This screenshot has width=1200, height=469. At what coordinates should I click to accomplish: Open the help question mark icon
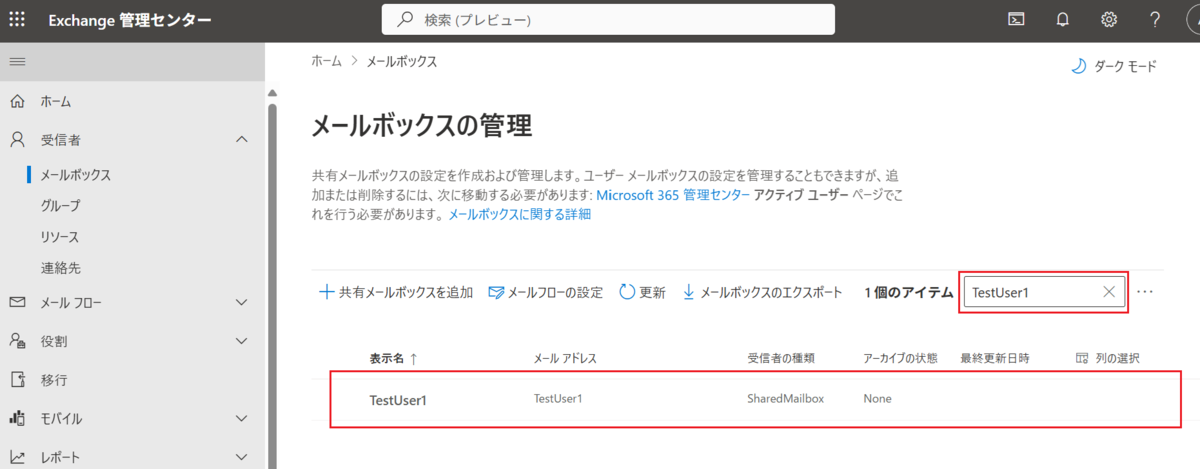point(1155,19)
